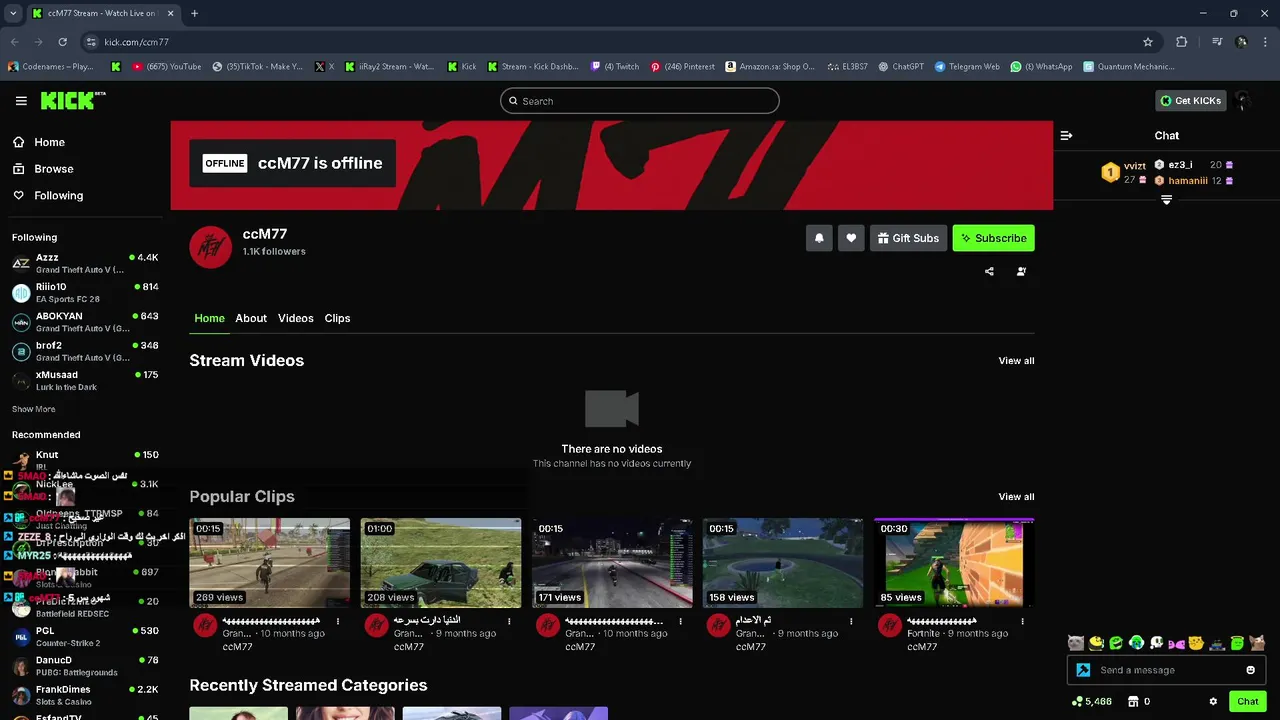View all Stream Videos
The image size is (1280, 720).
(x=1016, y=361)
